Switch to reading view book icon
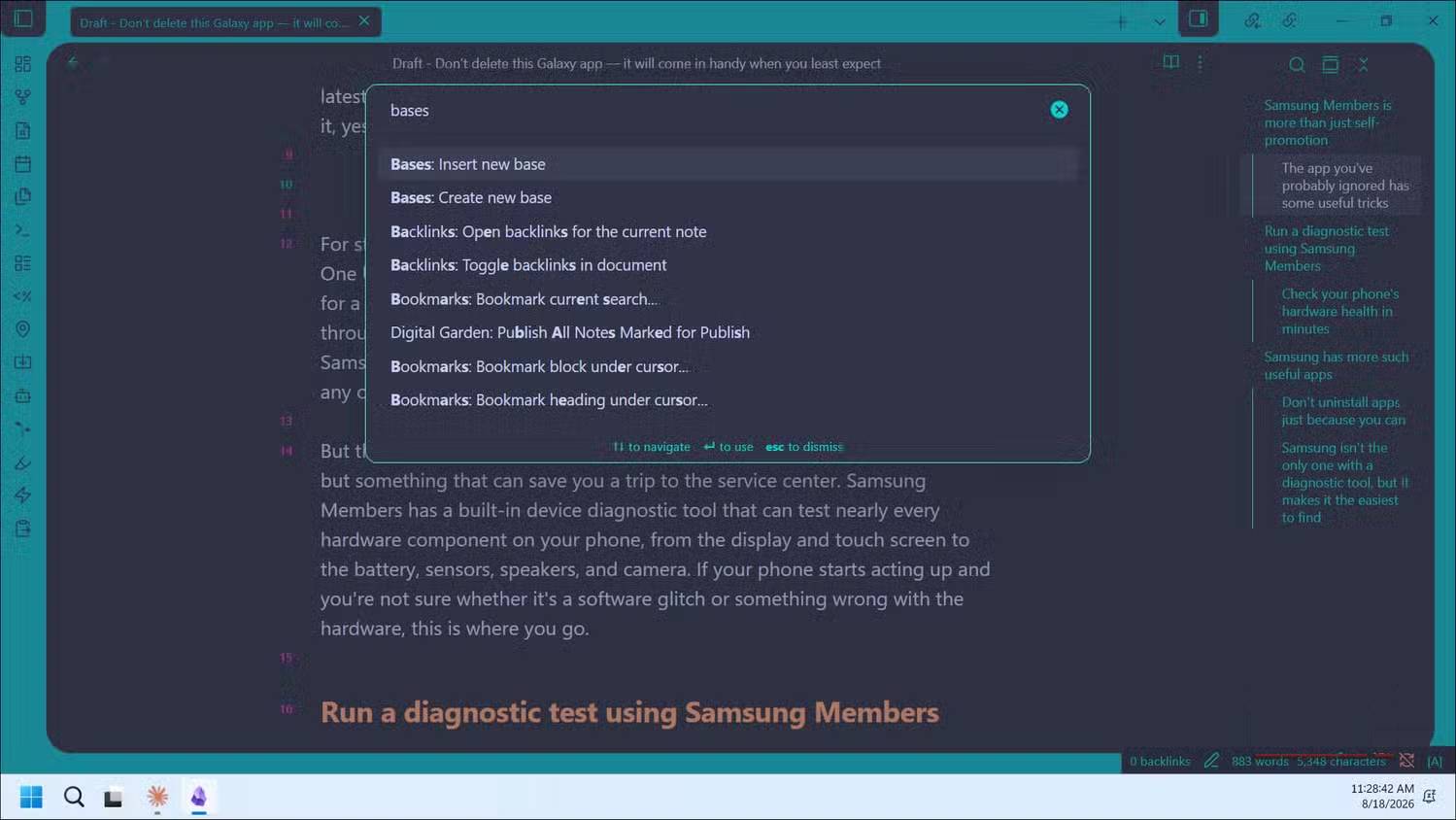1456x820 pixels. click(x=1171, y=62)
